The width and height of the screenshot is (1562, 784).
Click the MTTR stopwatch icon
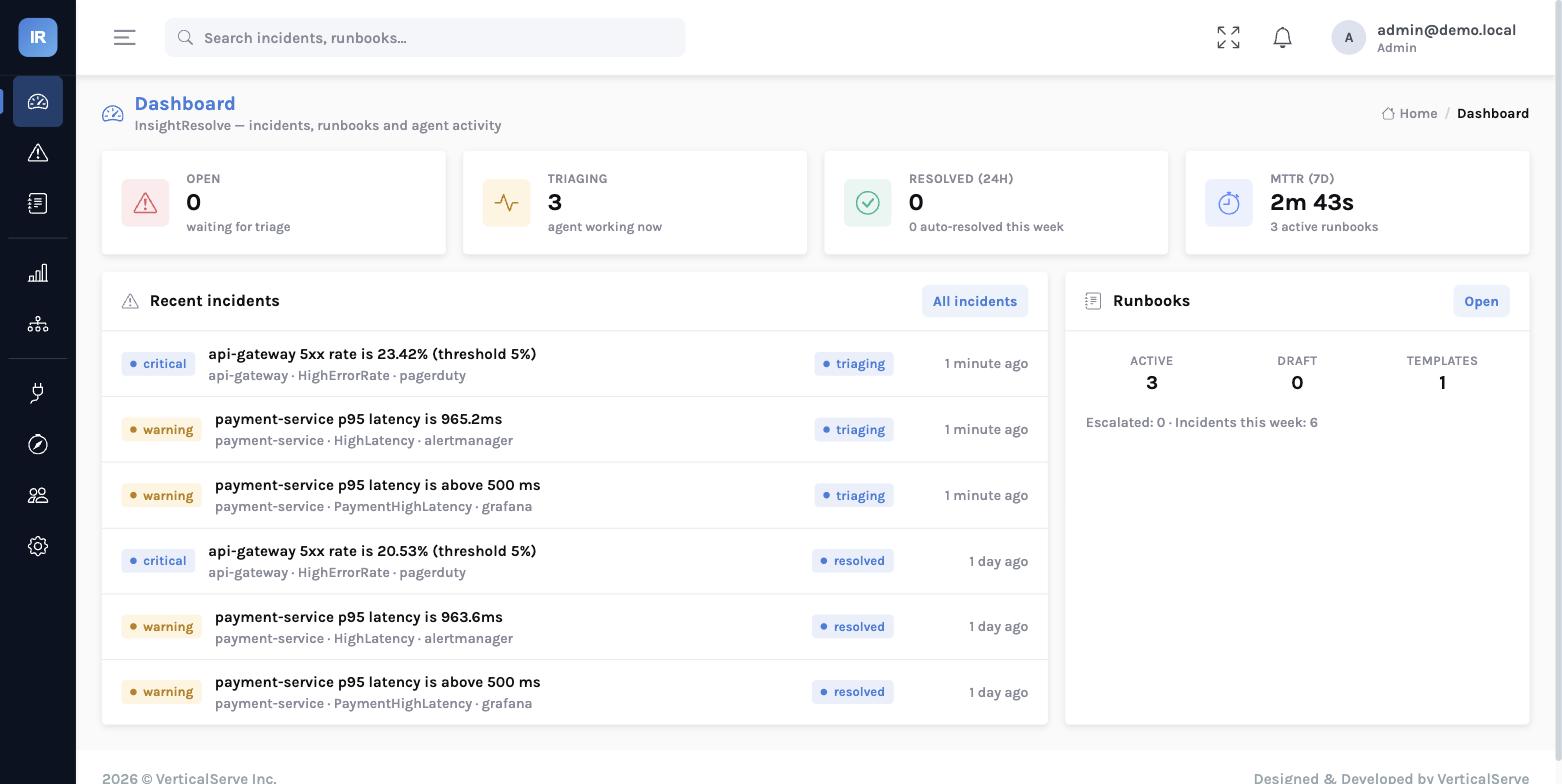coord(1229,203)
